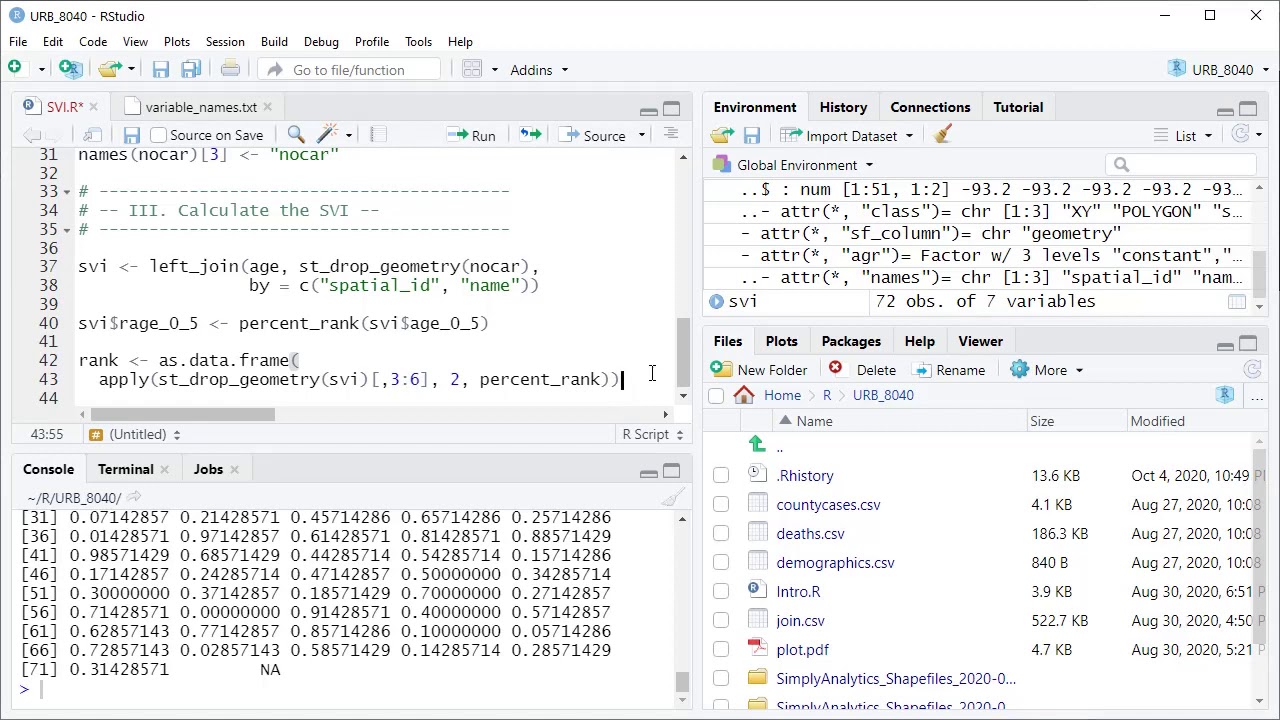Tick the checkbox for .Rhistory
Viewport: 1280px width, 720px height.
[721, 476]
